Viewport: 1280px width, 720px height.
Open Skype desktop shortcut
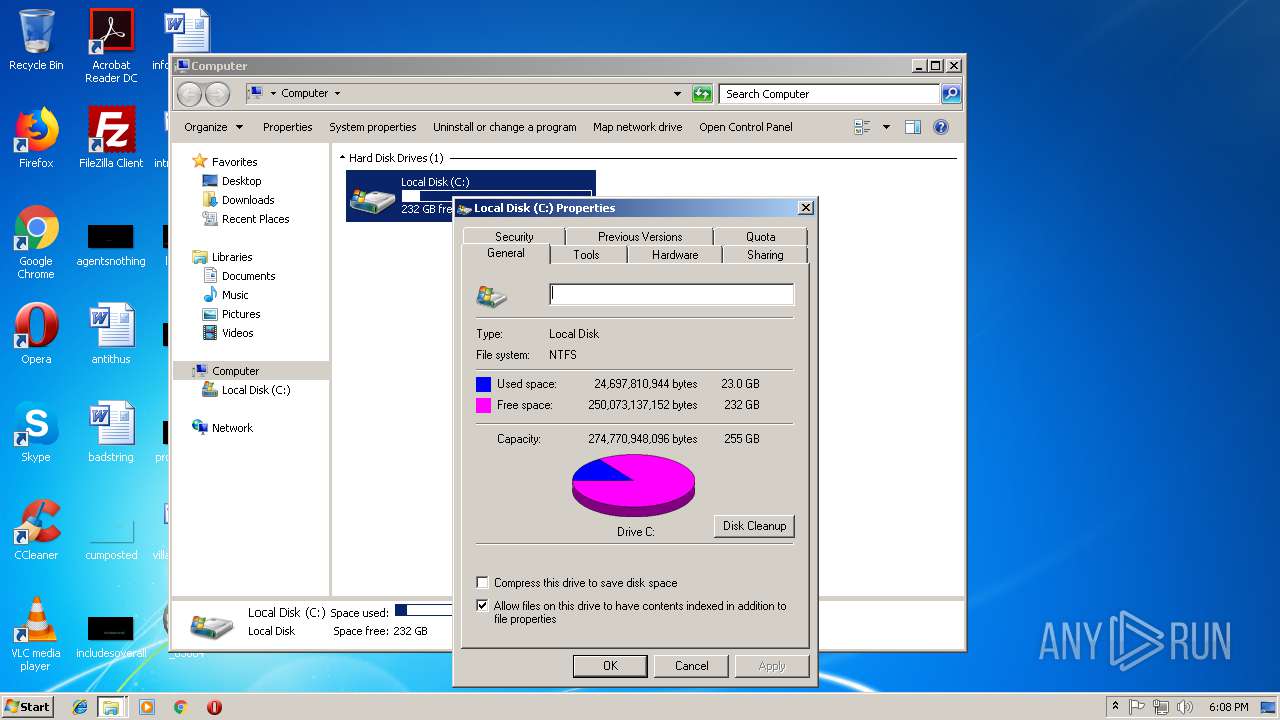(36, 432)
